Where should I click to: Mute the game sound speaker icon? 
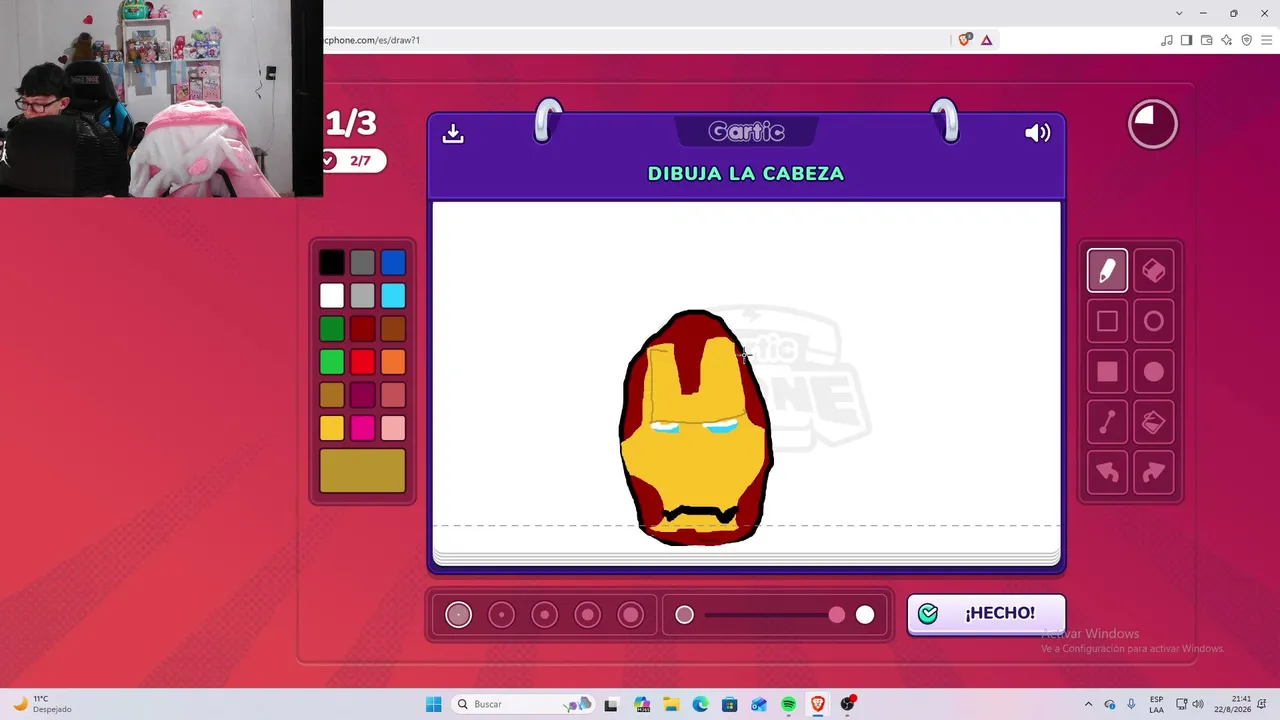coord(1038,133)
